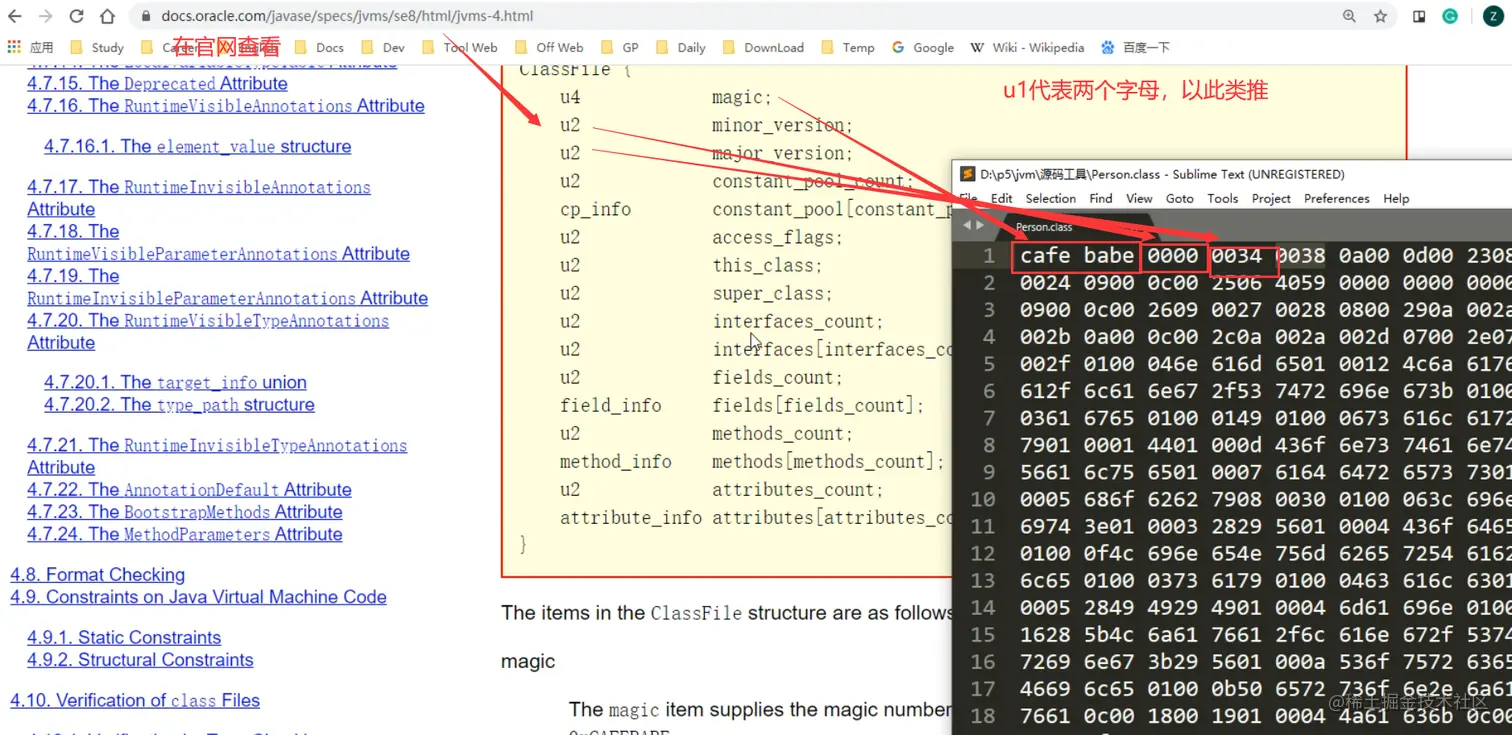Open 4.7.17. RuntimeInvisibleAnnotations Attribute link
Viewport: 1512px width, 735px height.
(199, 198)
